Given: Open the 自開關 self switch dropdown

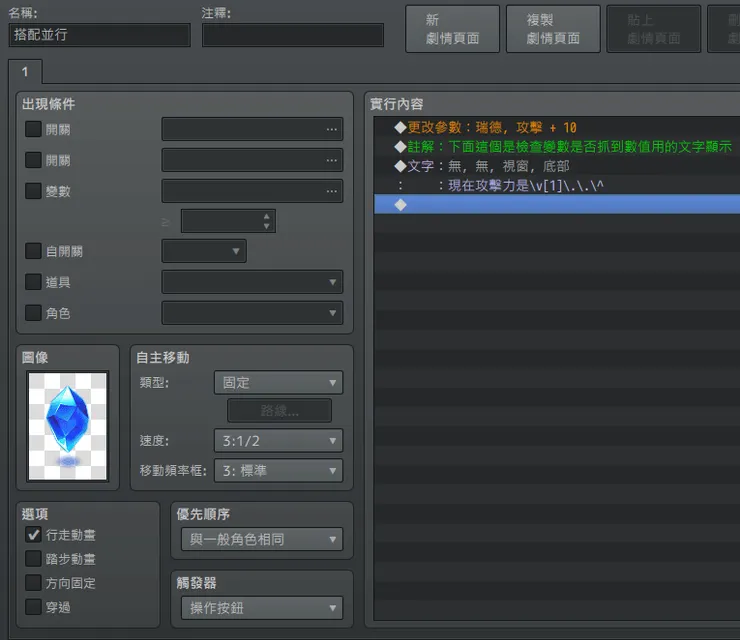Looking at the screenshot, I should point(204,251).
